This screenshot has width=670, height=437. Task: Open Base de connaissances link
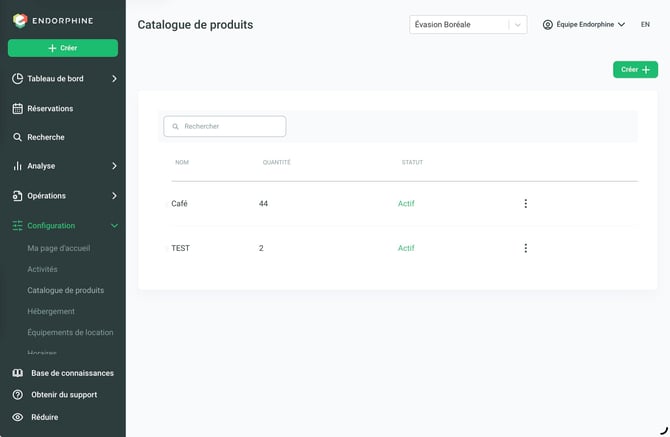point(73,373)
